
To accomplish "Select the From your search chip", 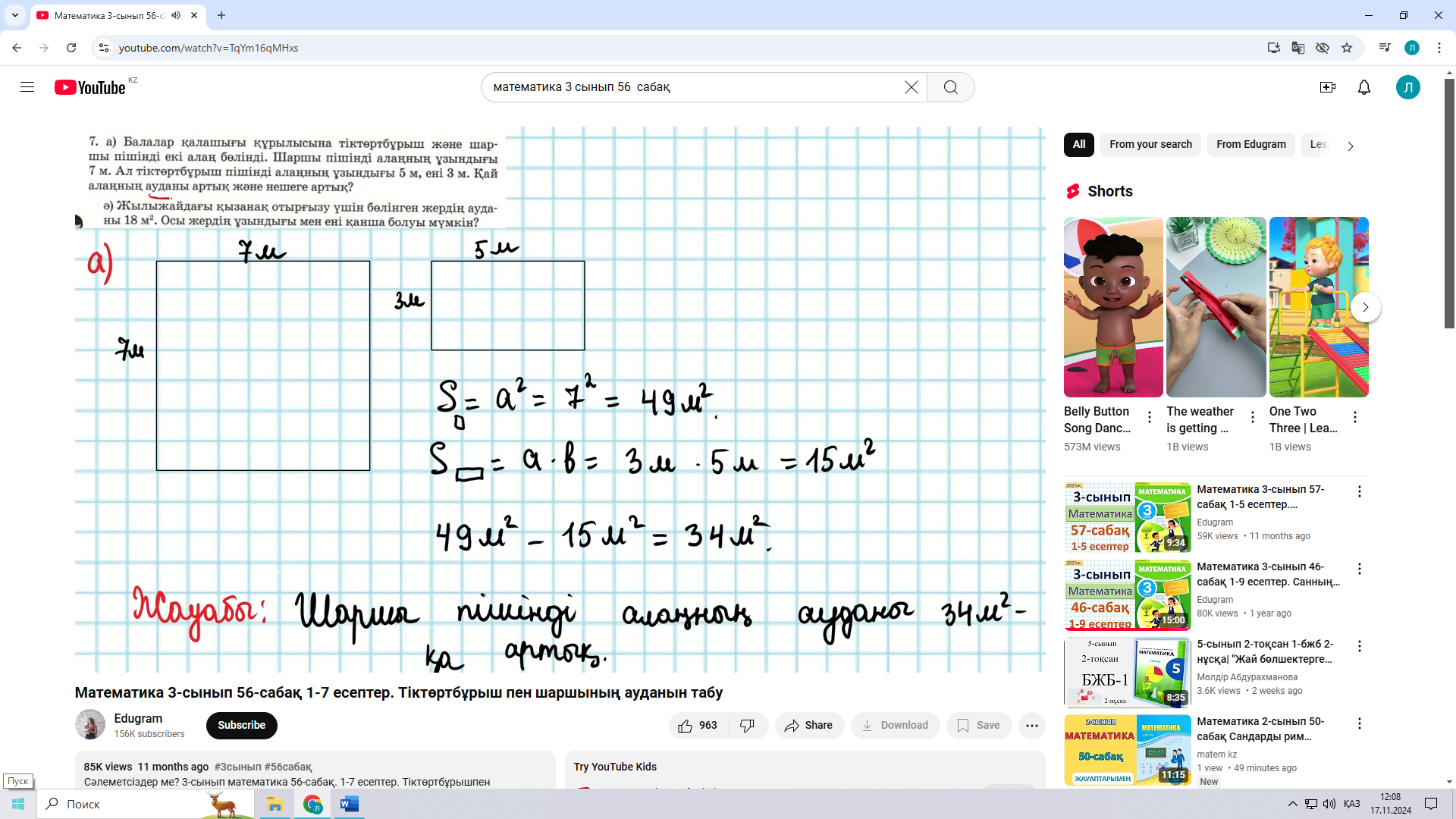I will click(1150, 144).
